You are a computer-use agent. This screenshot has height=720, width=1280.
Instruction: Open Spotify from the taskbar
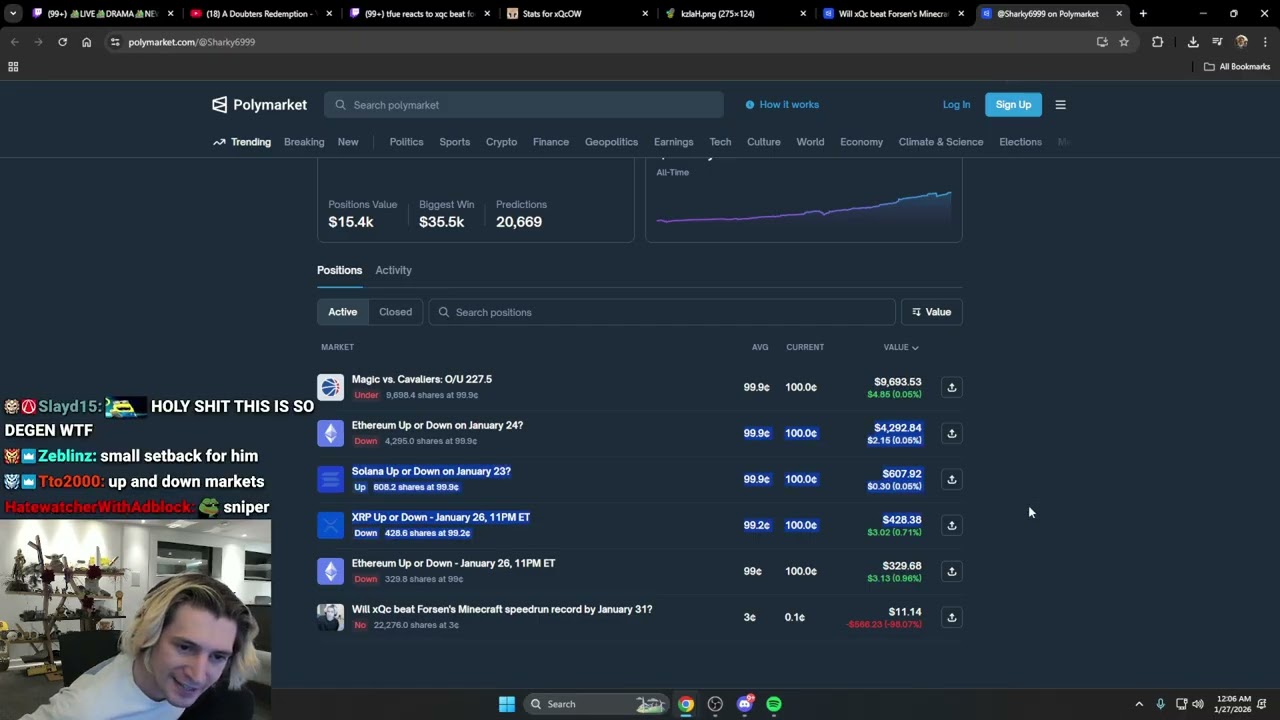click(x=774, y=704)
